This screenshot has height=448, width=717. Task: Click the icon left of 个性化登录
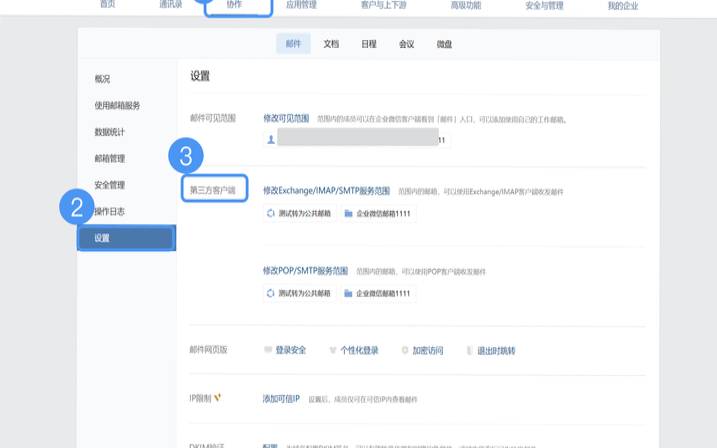[333, 350]
